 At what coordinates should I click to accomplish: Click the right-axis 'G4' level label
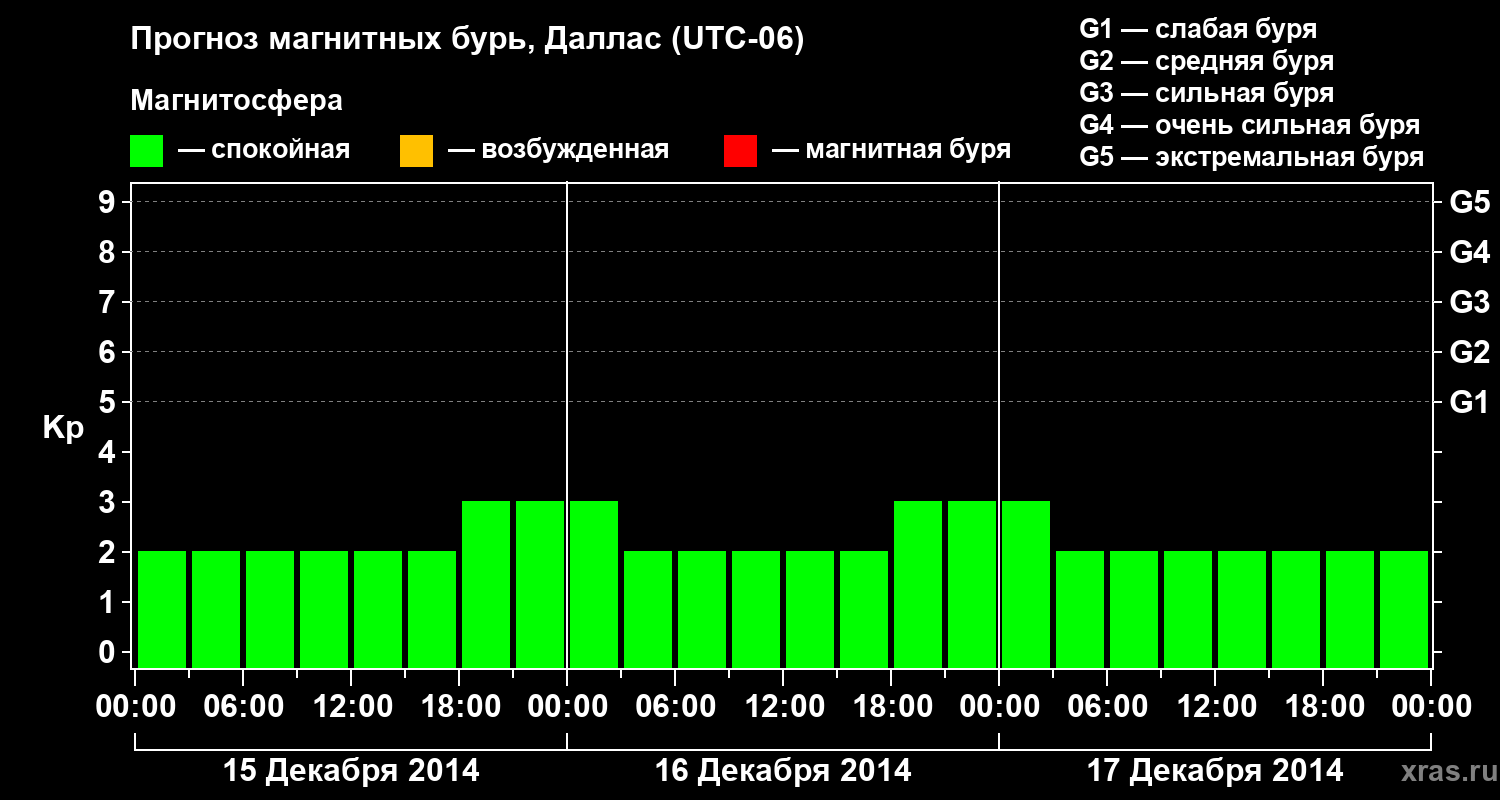point(1470,252)
